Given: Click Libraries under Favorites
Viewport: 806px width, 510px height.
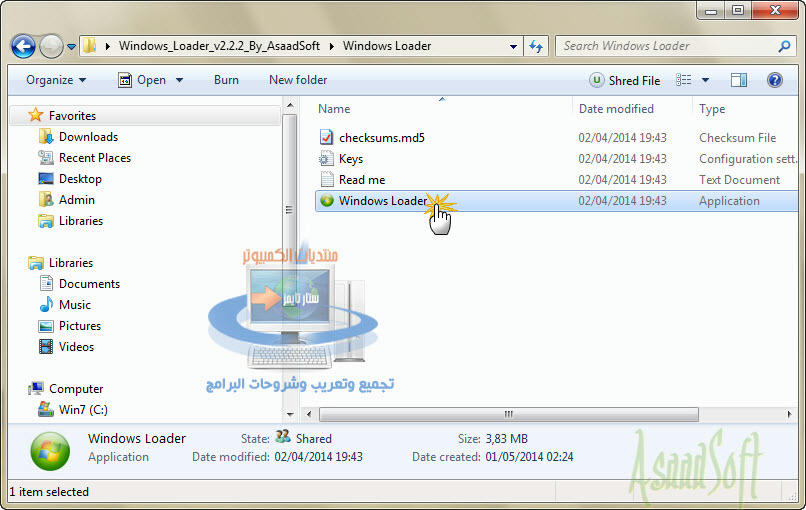Looking at the screenshot, I should click(x=81, y=221).
